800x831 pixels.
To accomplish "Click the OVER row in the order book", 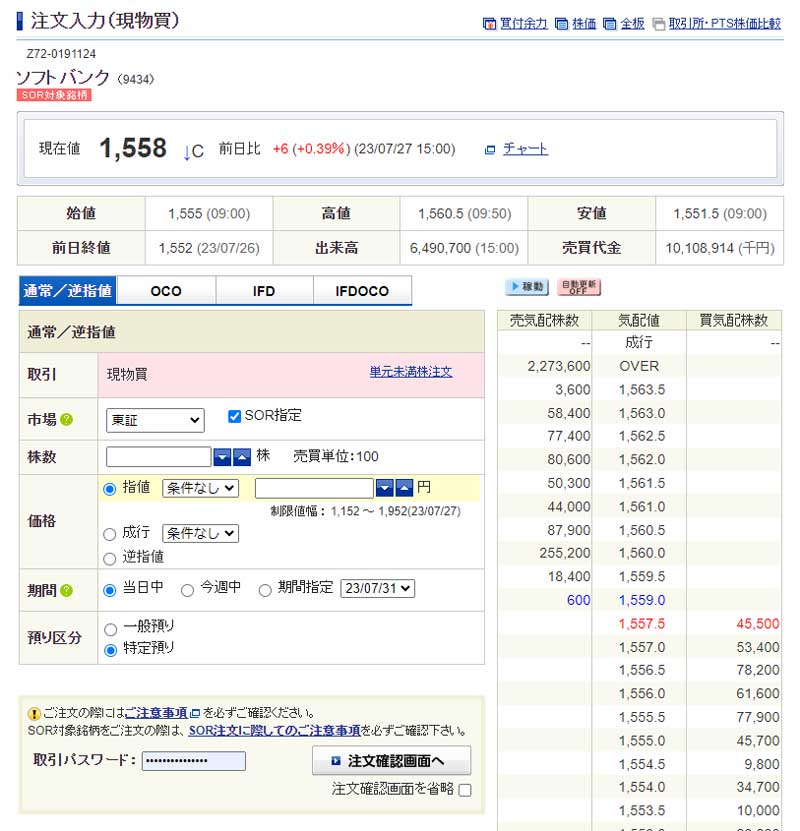I will [x=639, y=366].
